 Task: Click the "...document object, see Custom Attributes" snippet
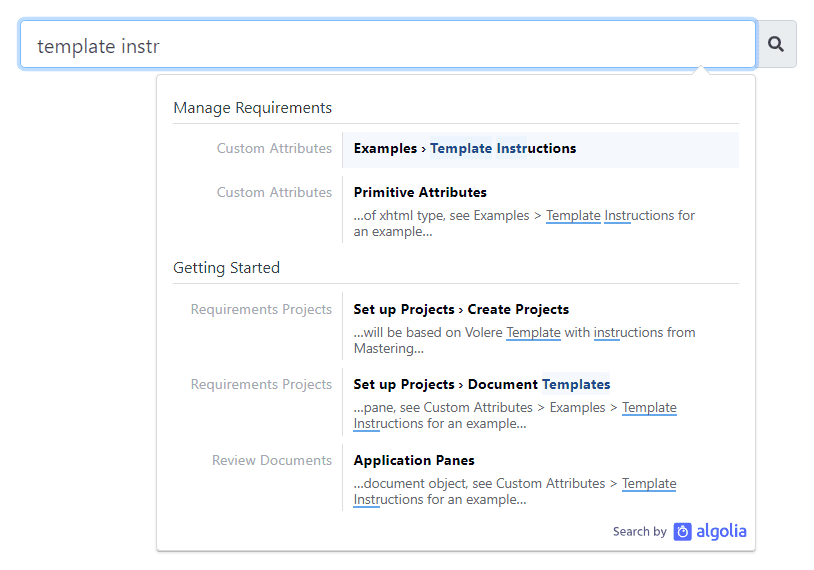coord(514,491)
